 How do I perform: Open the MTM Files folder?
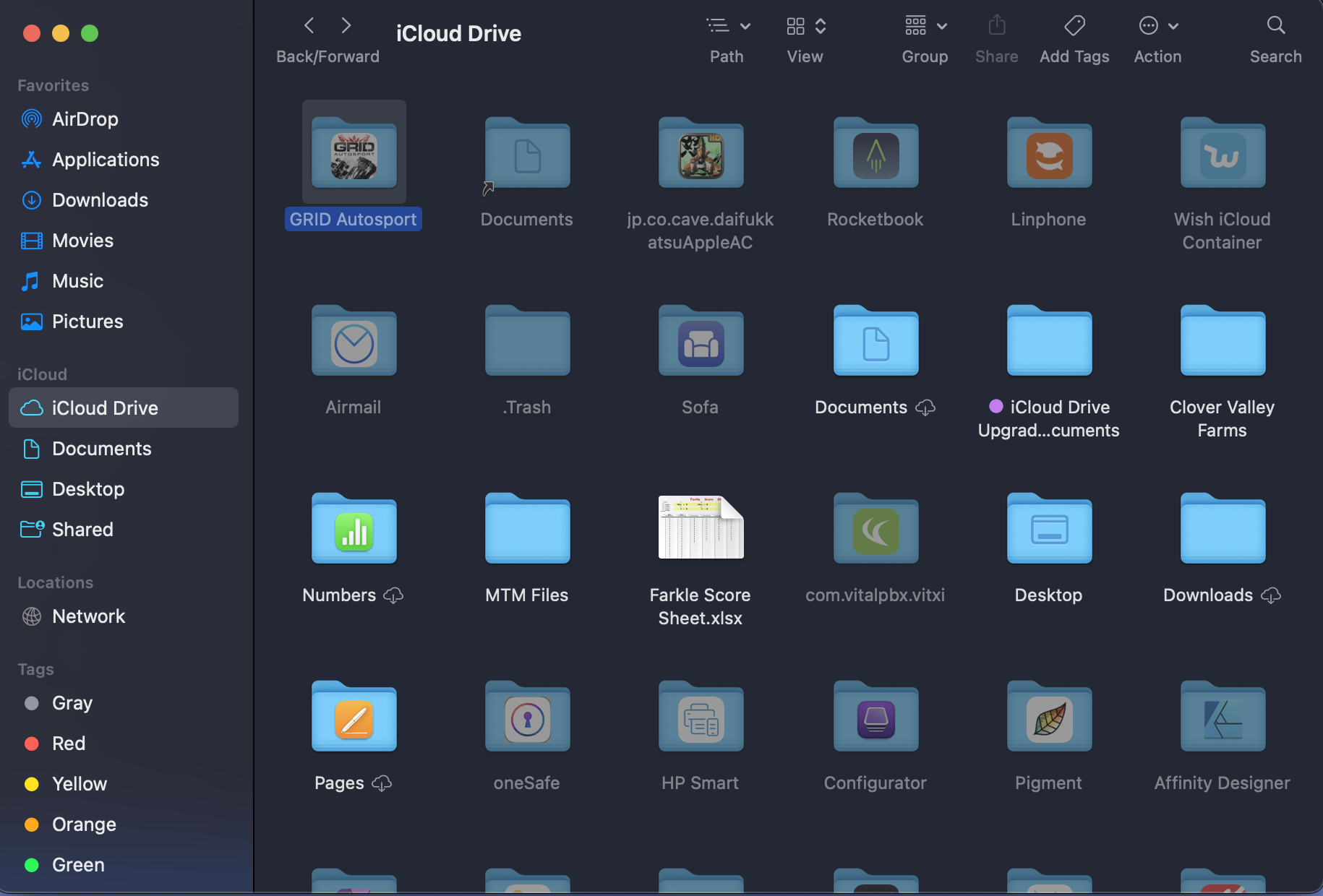[527, 529]
